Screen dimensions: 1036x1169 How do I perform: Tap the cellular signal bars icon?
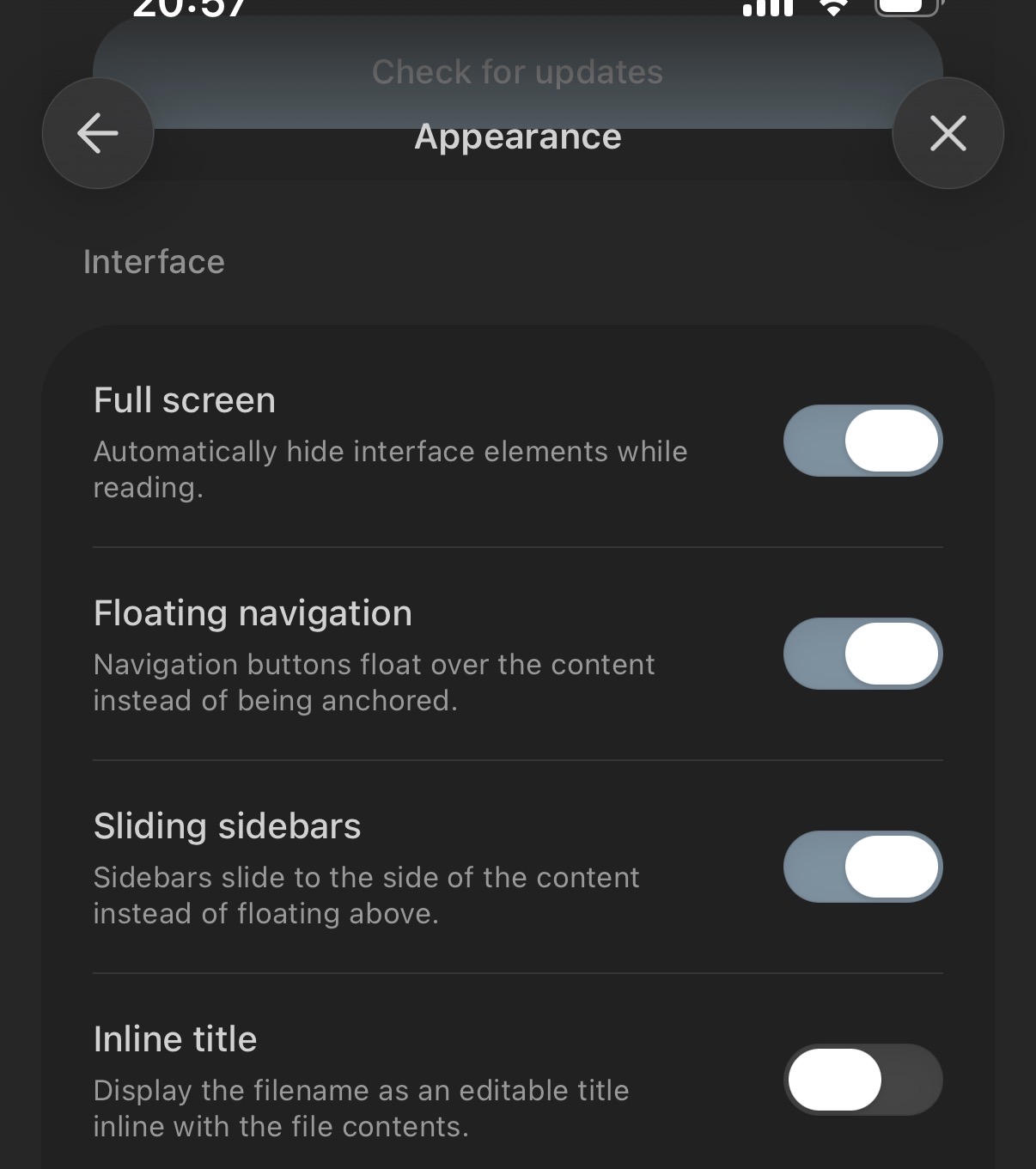click(x=767, y=8)
